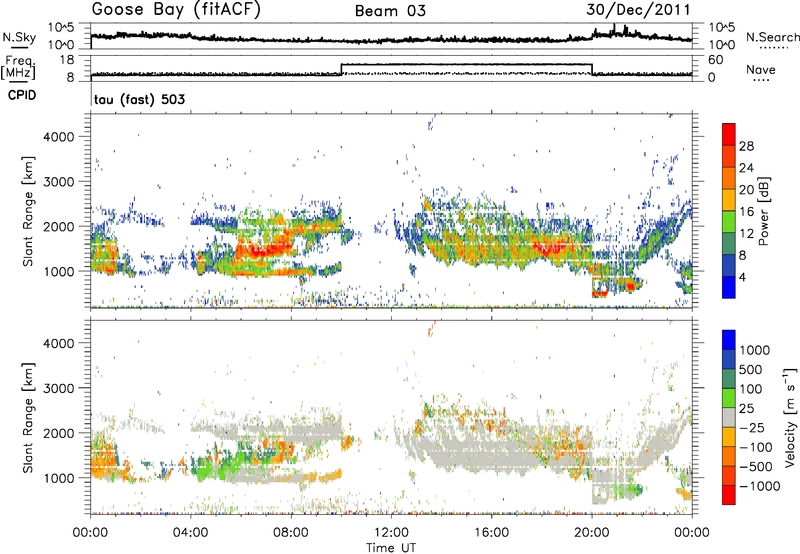Click the 'Goose Bay (fitACF)' title text
The image size is (800, 554).
click(176, 10)
